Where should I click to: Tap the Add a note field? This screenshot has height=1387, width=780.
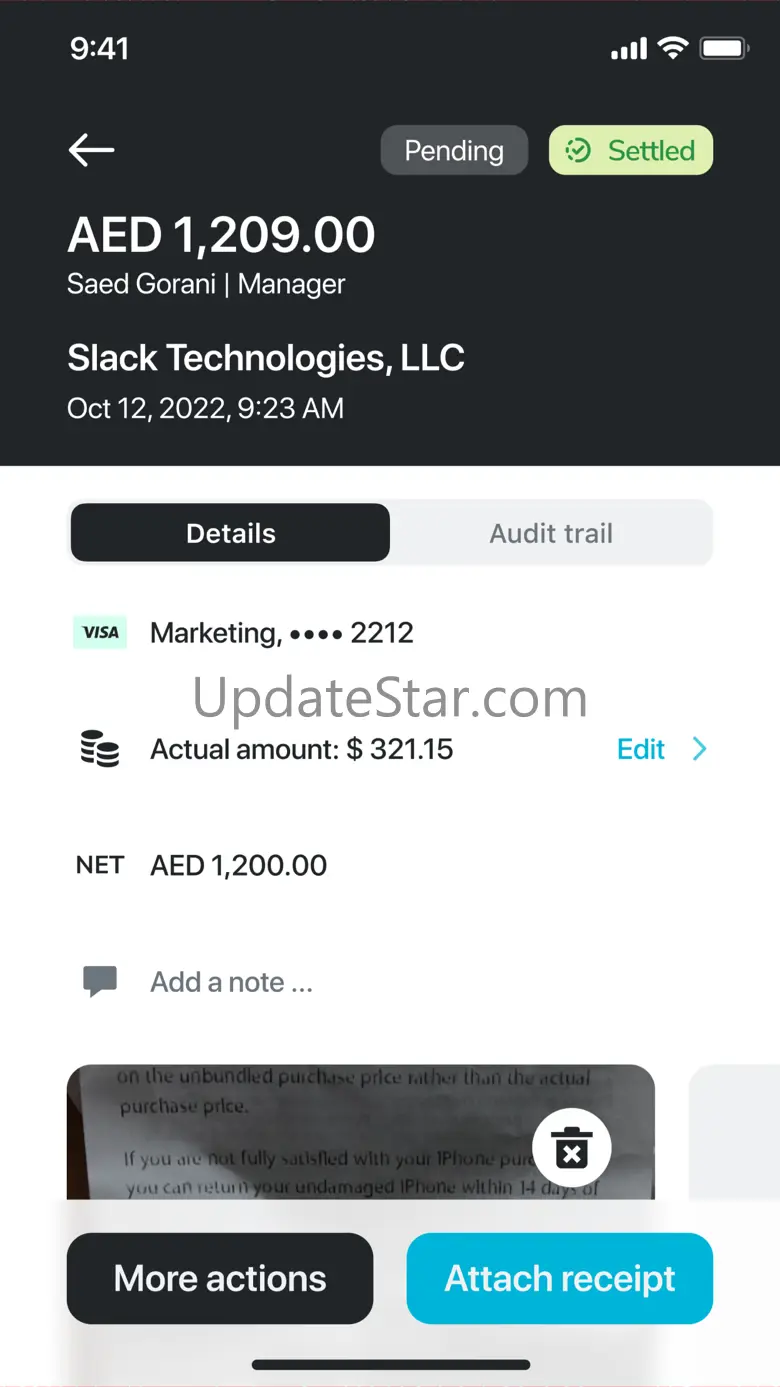232,982
